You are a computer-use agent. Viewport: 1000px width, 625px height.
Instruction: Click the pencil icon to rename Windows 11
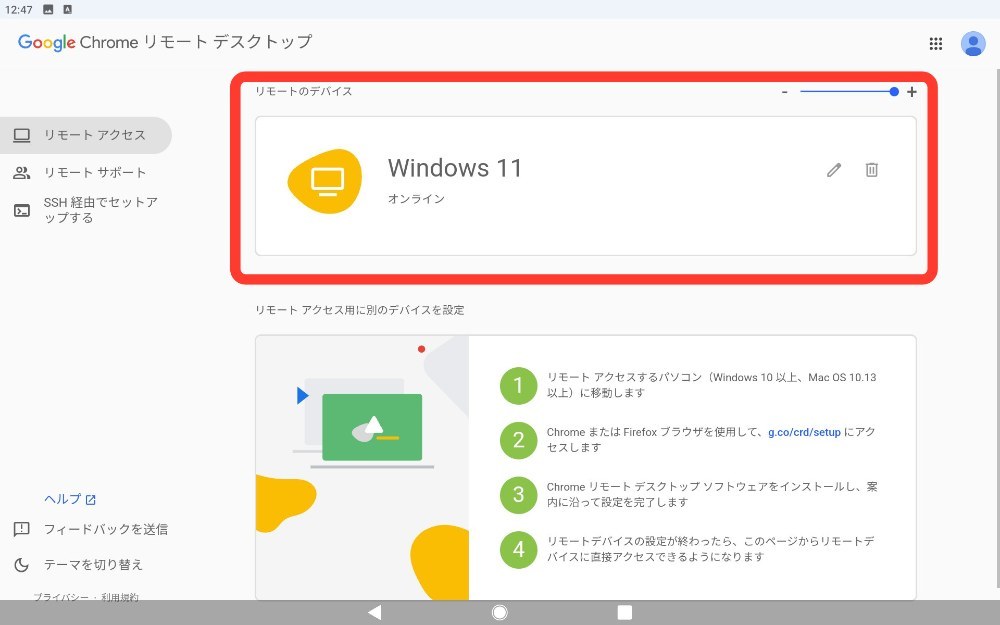tap(834, 170)
